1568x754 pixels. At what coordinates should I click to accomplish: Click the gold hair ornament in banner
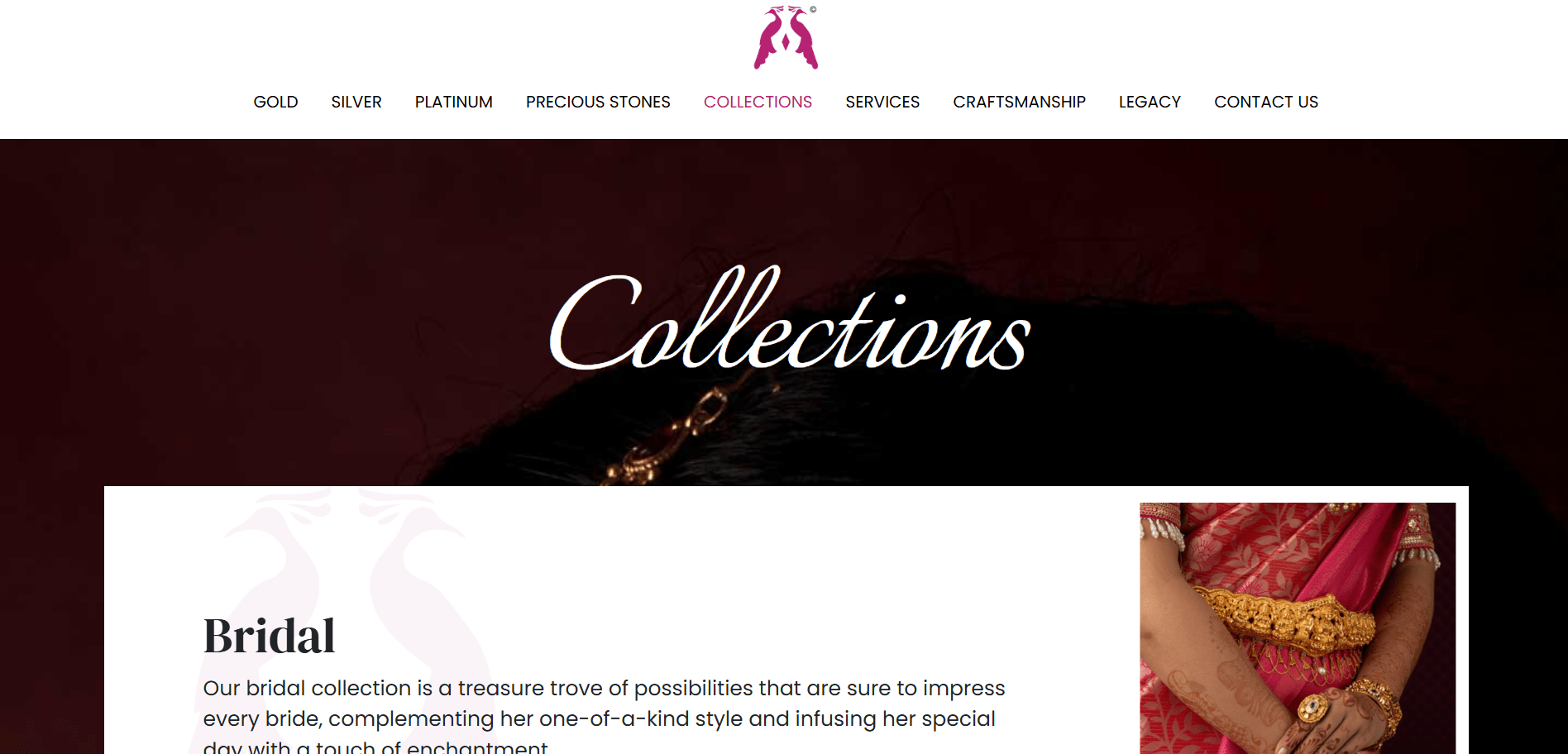(x=672, y=438)
